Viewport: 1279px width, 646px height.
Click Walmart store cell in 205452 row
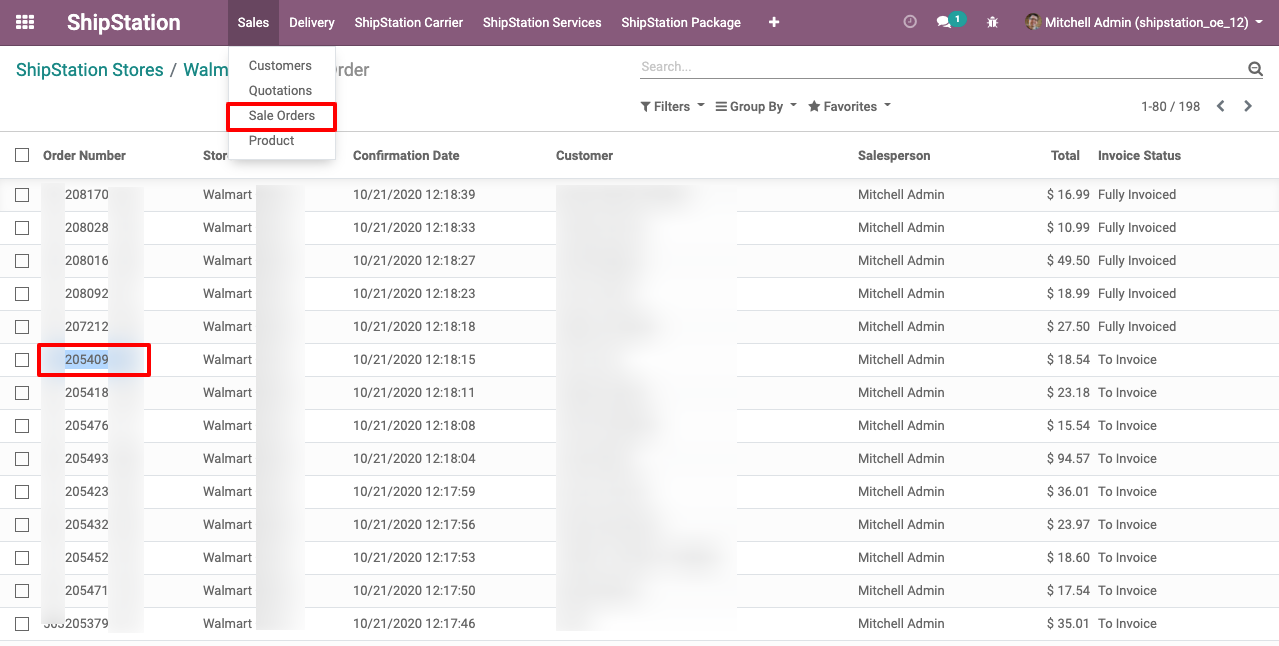[227, 557]
